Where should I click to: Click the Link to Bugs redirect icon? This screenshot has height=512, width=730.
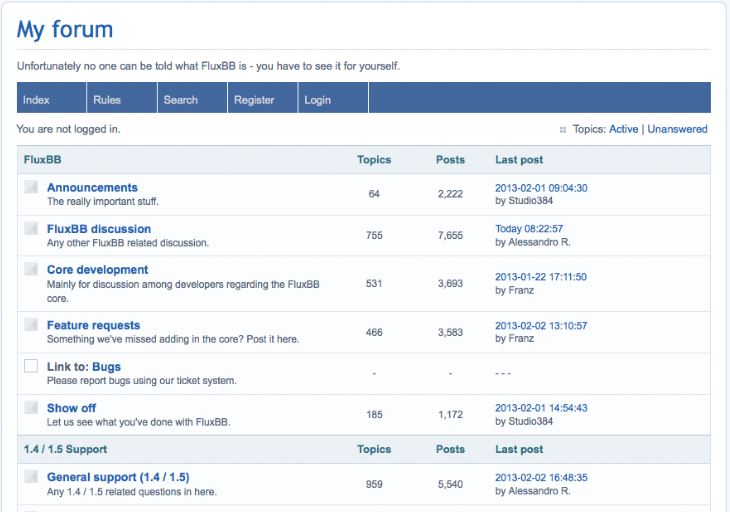[x=31, y=366]
